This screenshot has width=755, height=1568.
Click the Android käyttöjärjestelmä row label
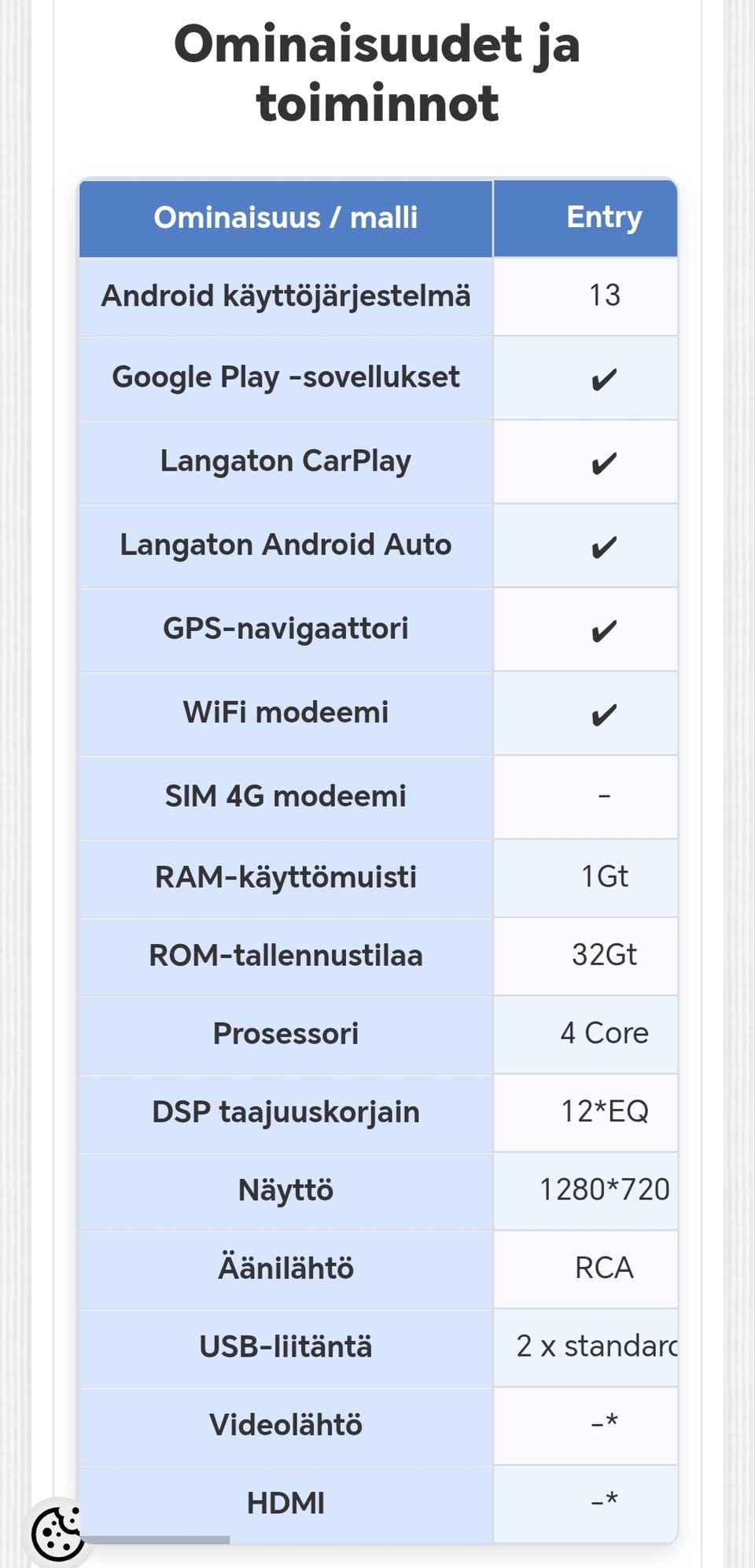pos(285,296)
